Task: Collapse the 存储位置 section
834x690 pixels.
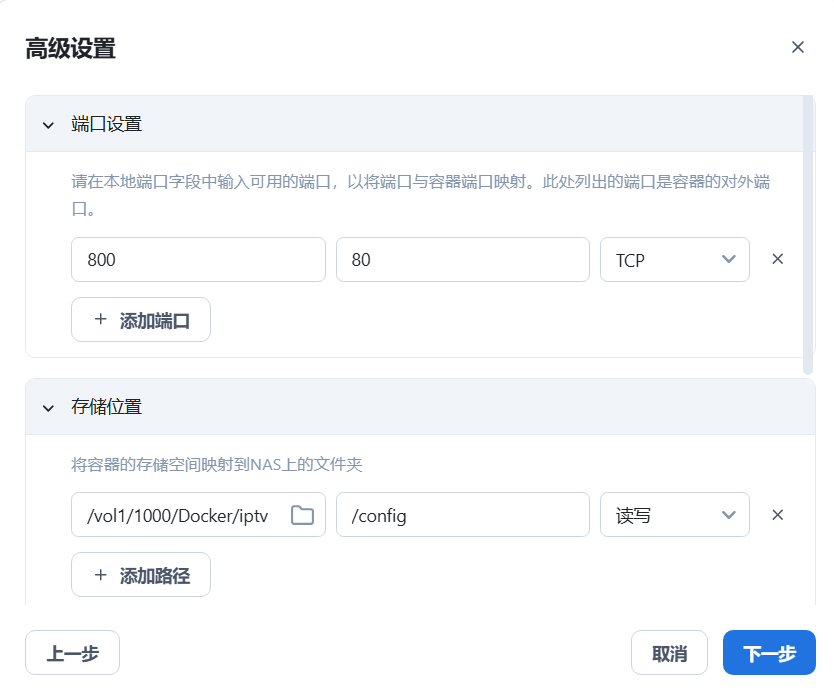Action: click(48, 408)
